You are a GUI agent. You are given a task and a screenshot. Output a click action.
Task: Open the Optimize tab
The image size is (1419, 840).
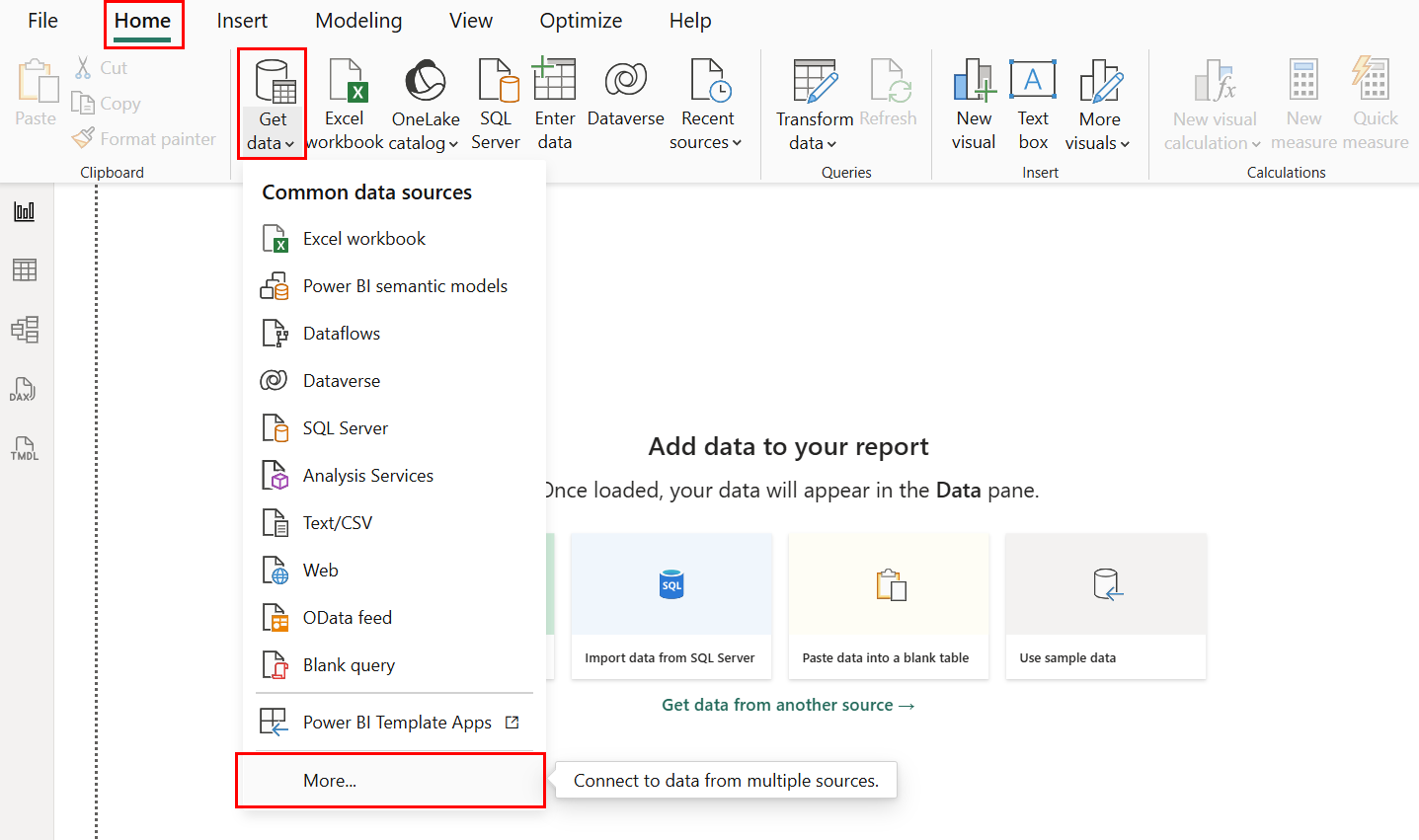581,21
